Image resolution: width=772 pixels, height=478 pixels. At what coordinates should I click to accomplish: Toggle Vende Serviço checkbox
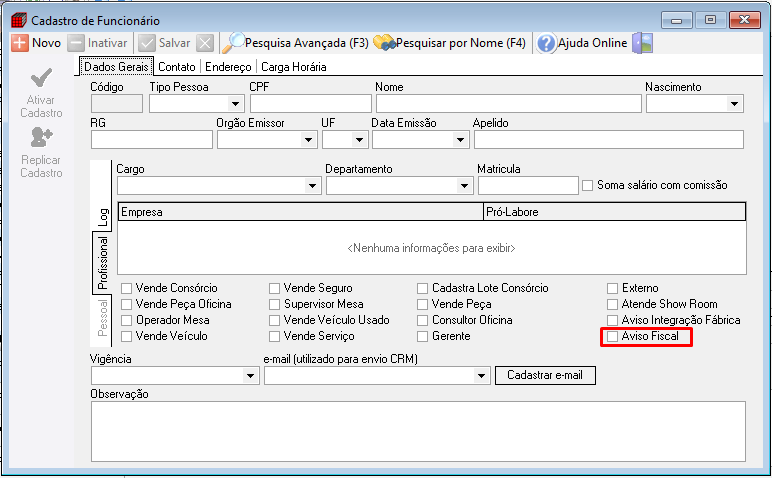point(274,336)
